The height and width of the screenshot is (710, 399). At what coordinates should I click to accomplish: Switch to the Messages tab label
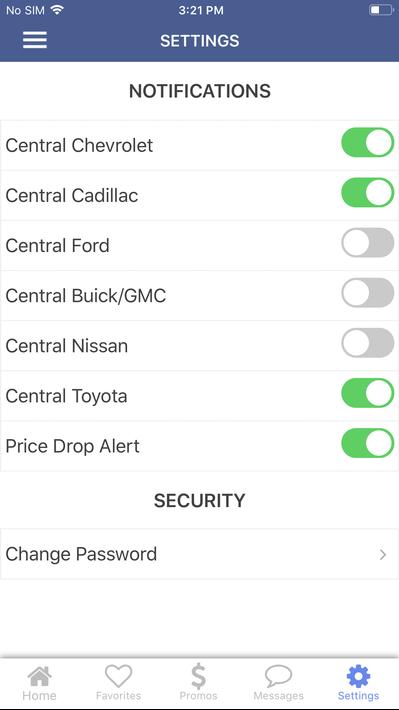click(279, 696)
